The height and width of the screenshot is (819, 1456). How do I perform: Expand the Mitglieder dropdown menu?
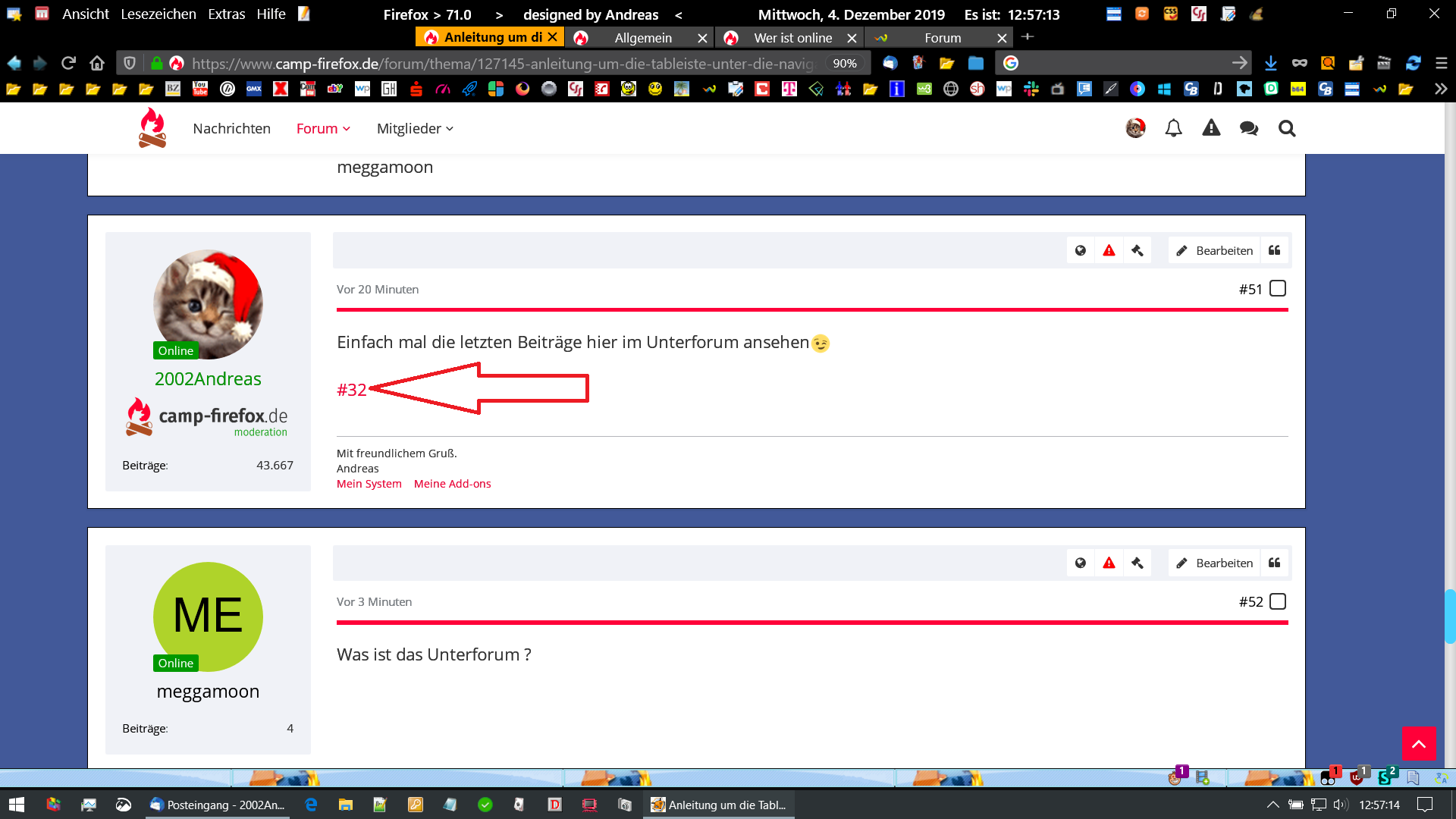click(415, 128)
